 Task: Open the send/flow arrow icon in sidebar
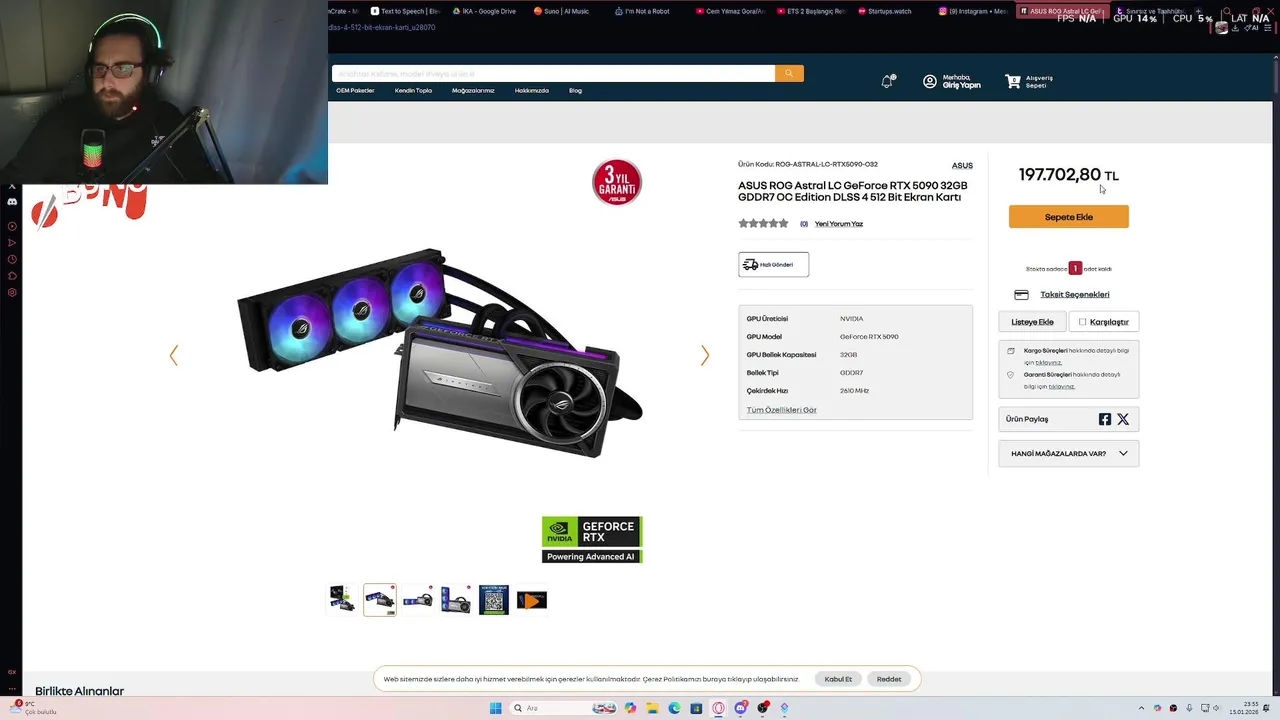coord(12,243)
